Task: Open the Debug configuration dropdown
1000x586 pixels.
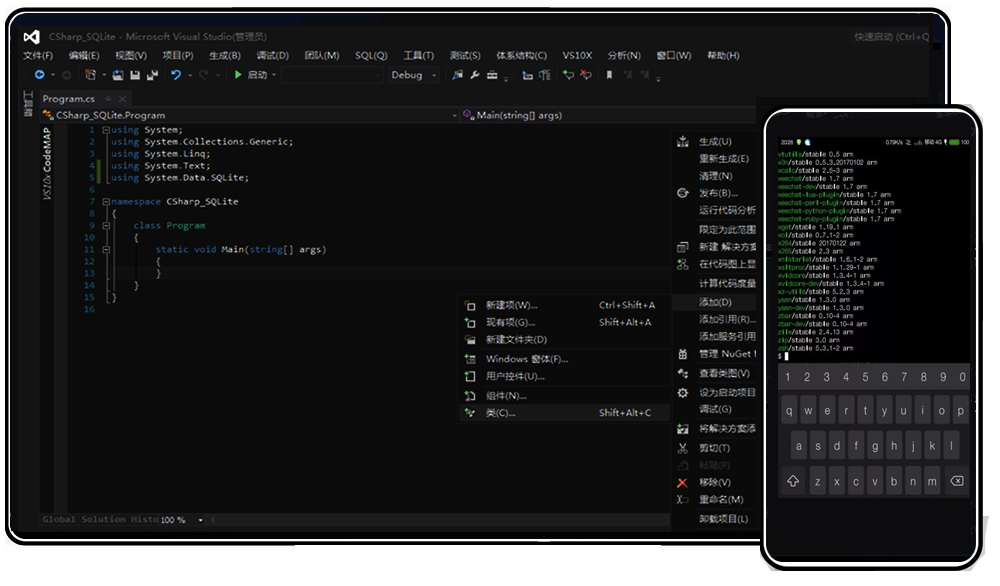Action: [x=413, y=75]
